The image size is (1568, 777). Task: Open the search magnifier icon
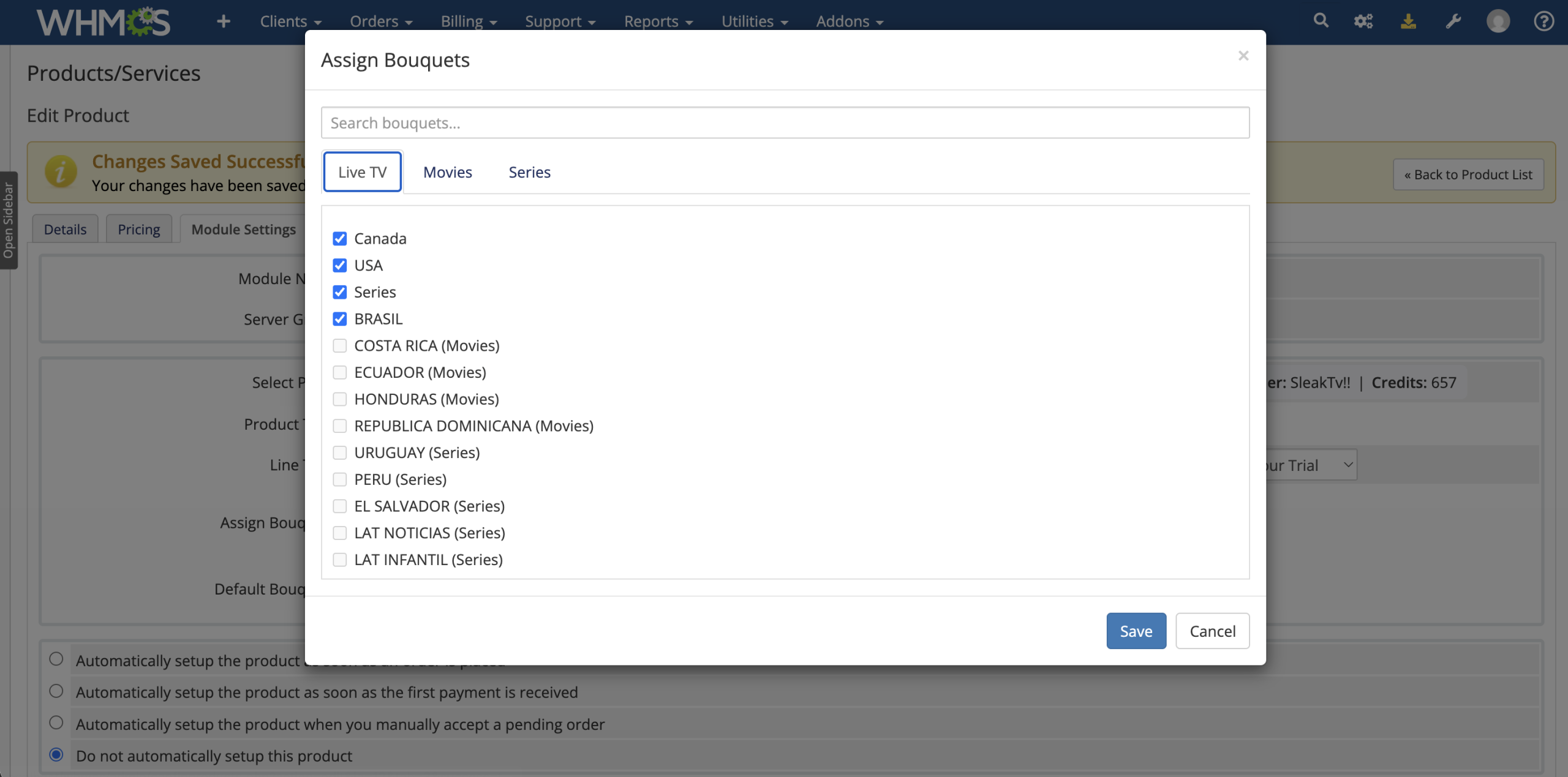(x=1321, y=21)
